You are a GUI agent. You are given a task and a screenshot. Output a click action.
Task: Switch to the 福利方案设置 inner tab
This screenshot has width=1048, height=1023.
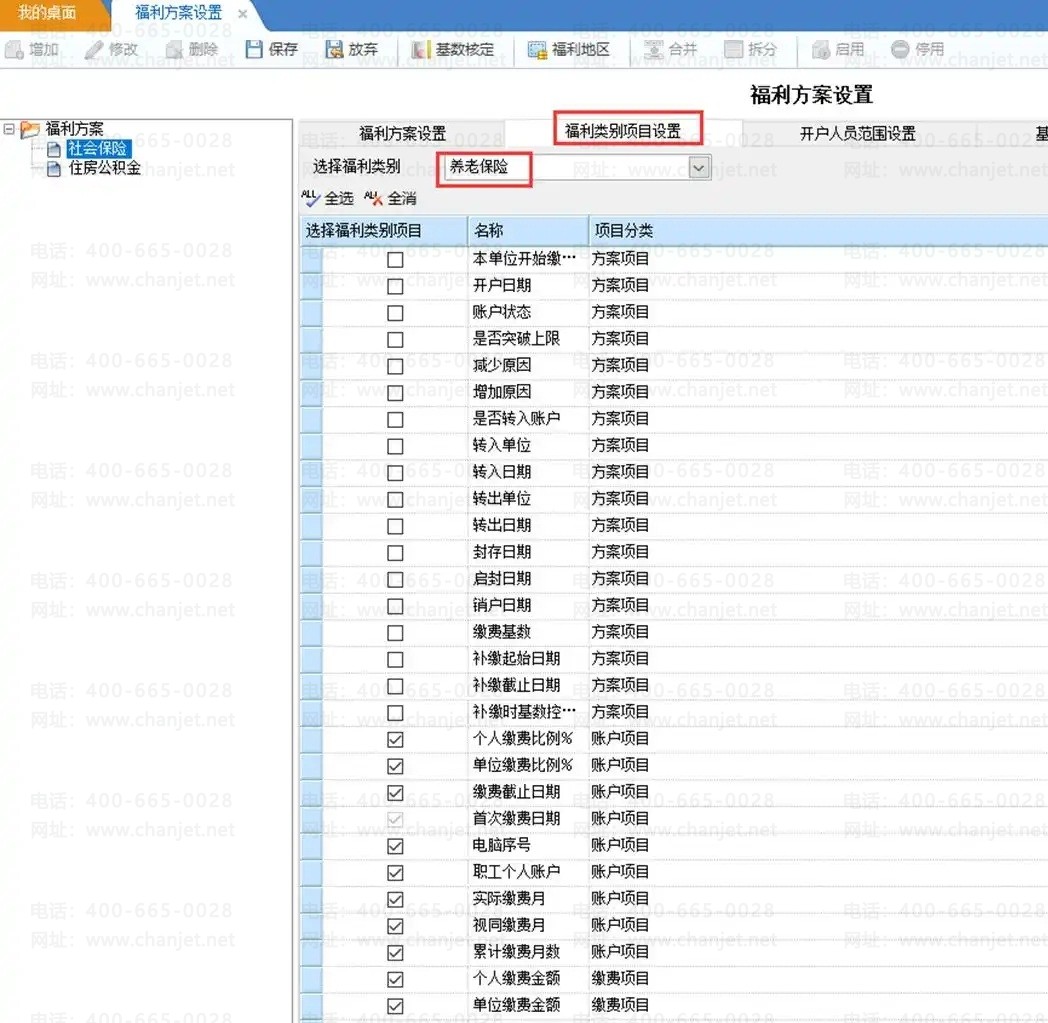pos(402,133)
